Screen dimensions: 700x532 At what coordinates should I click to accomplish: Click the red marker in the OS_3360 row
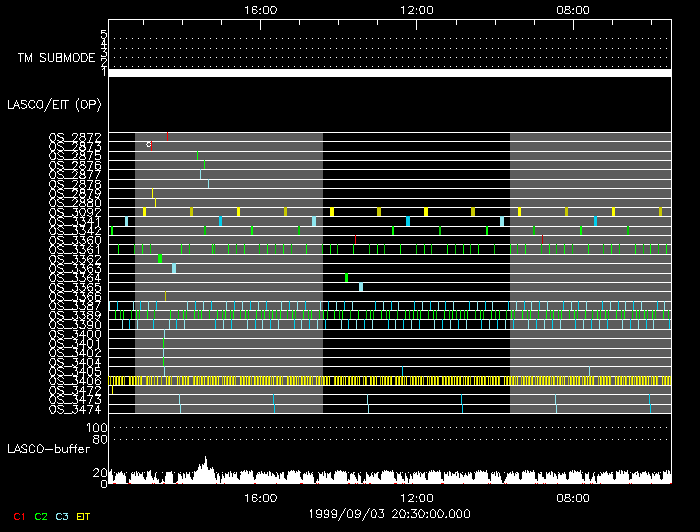[542, 240]
